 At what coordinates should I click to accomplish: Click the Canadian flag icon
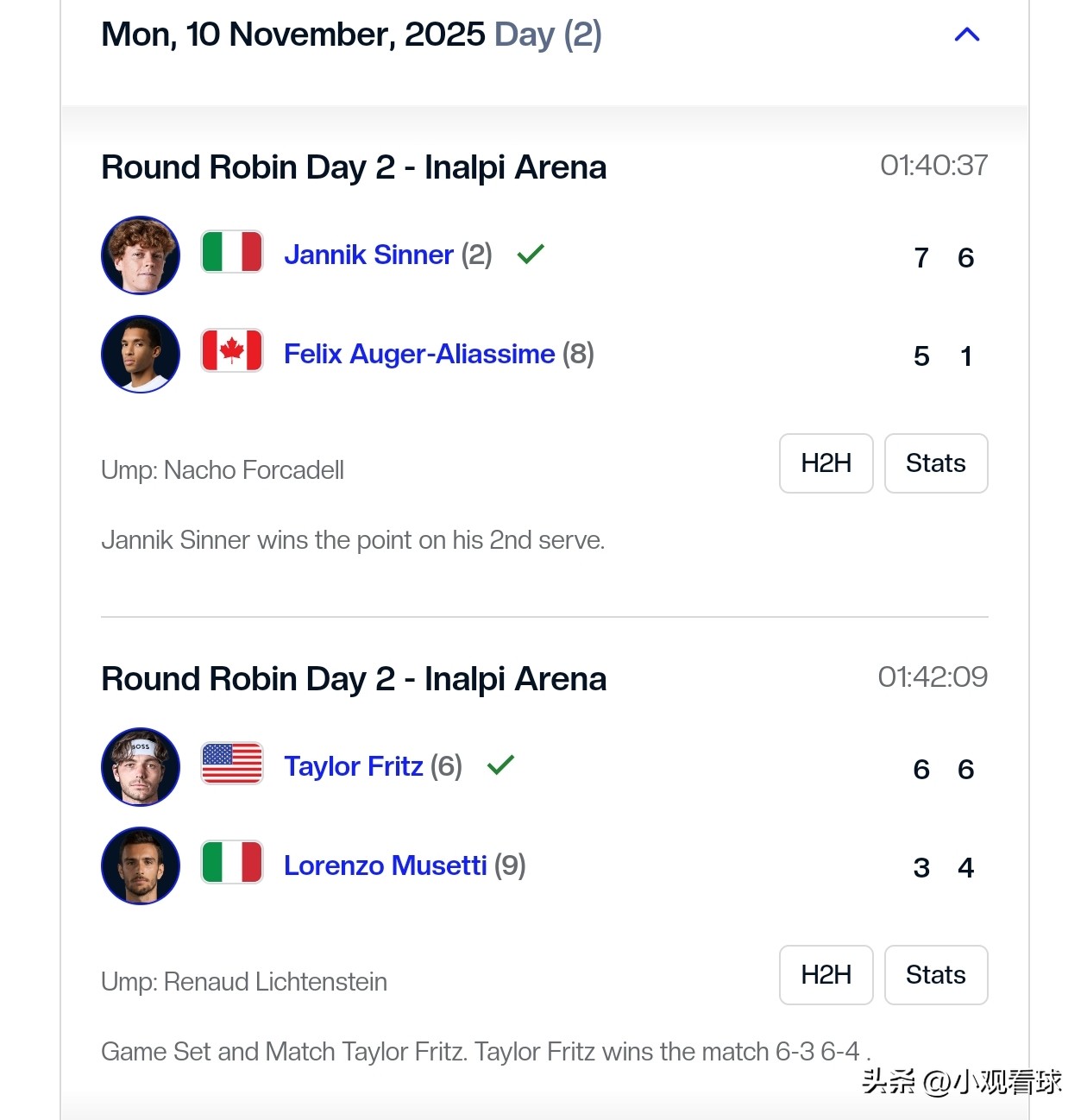232,350
